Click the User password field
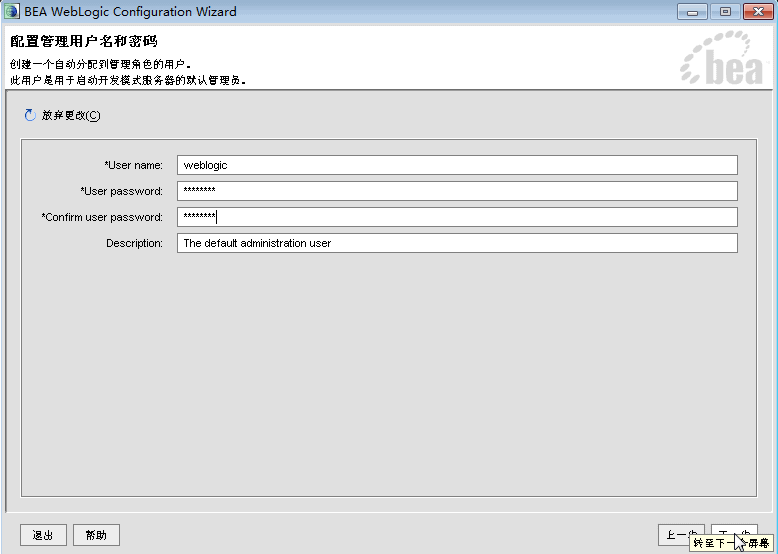The height and width of the screenshot is (554, 778). click(457, 191)
